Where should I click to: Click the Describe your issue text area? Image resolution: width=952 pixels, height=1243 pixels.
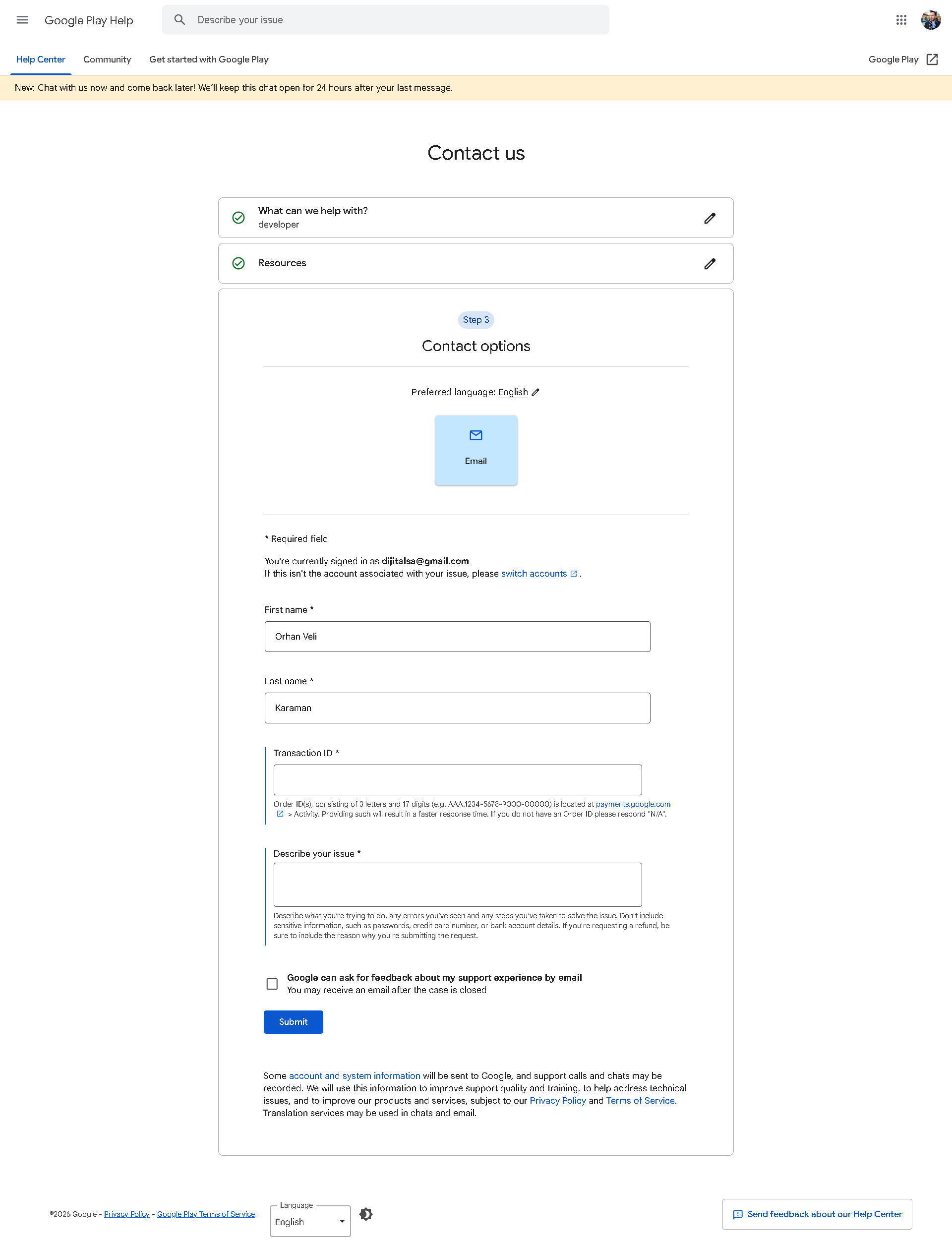pos(457,885)
